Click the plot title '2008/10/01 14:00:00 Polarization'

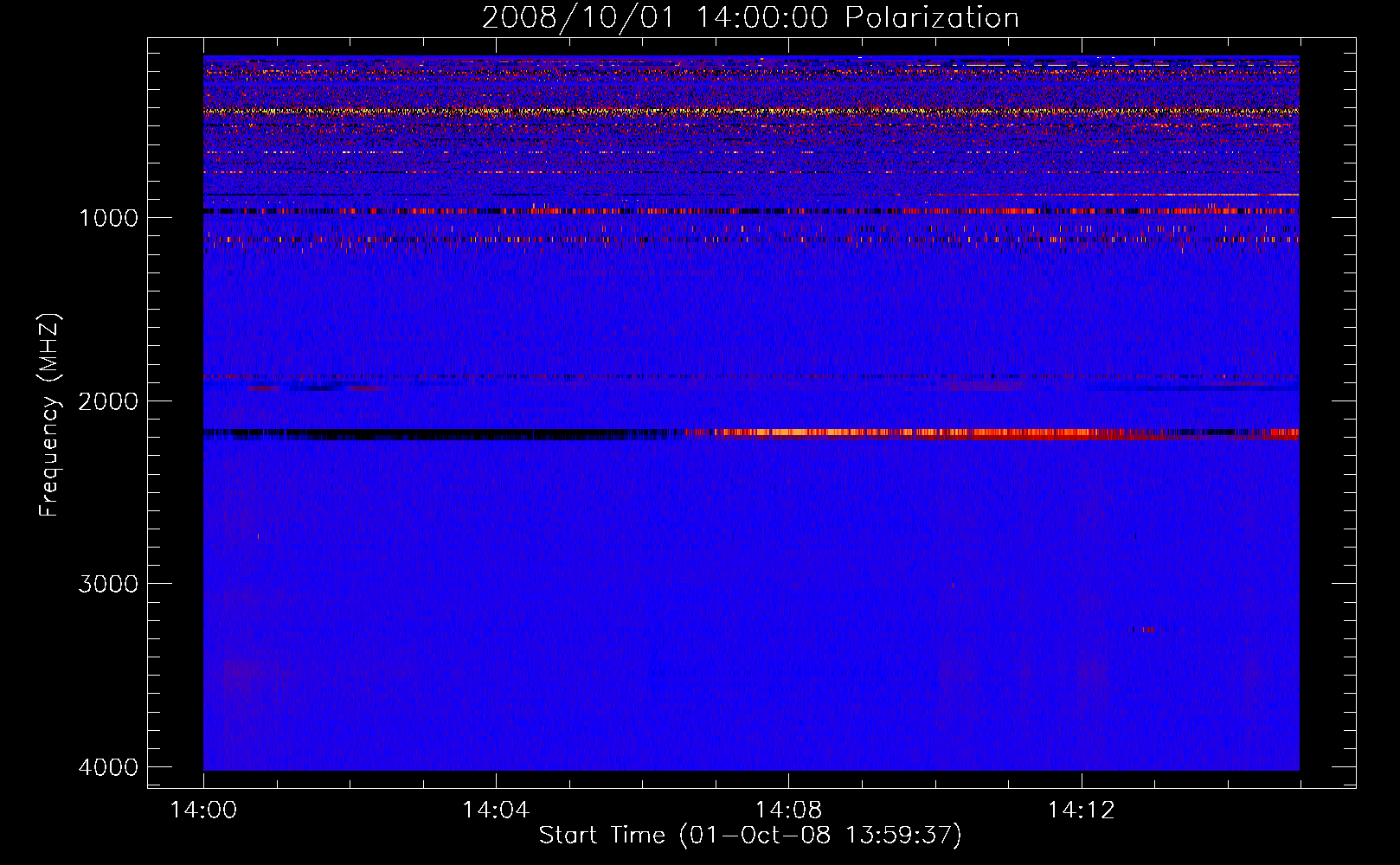coord(750,18)
